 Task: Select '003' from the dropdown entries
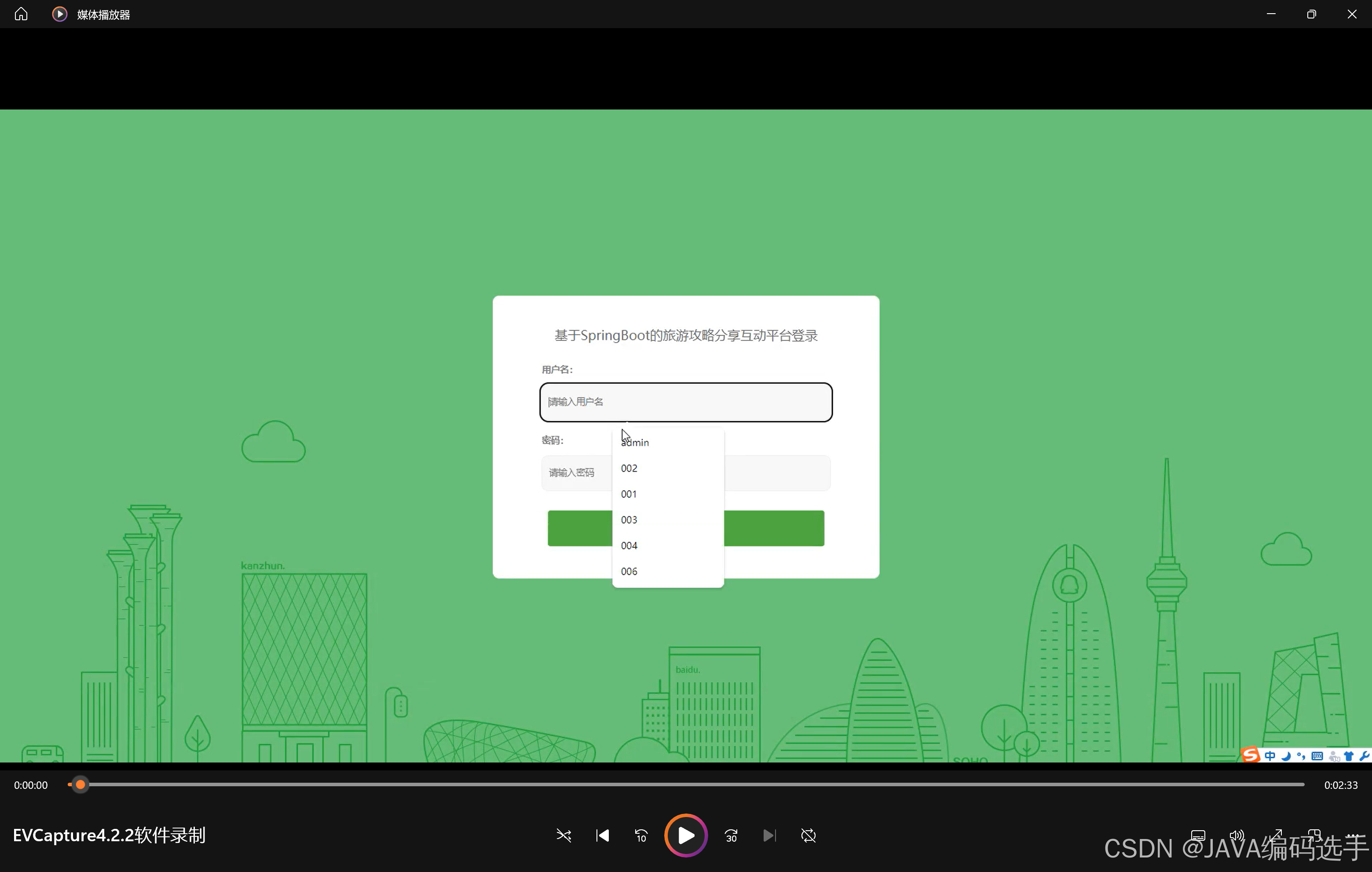(x=629, y=519)
